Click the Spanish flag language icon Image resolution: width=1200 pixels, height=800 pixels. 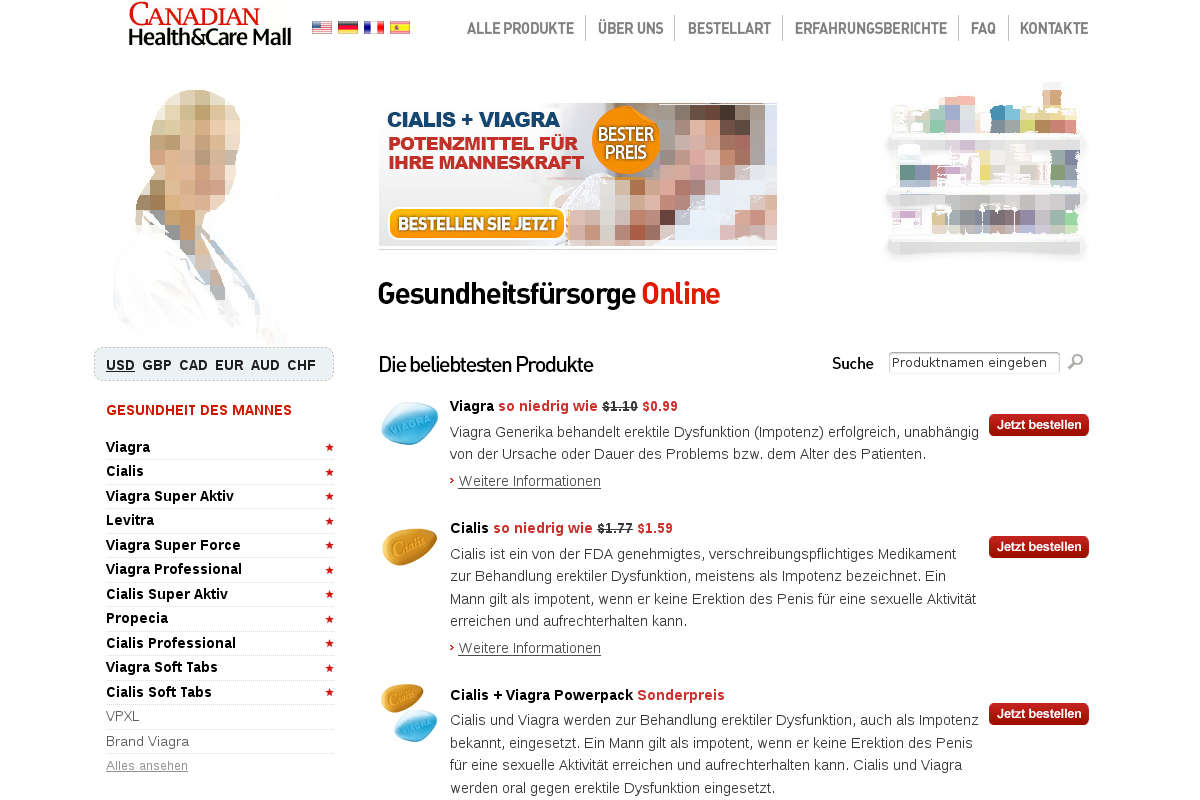pyautogui.click(x=400, y=28)
